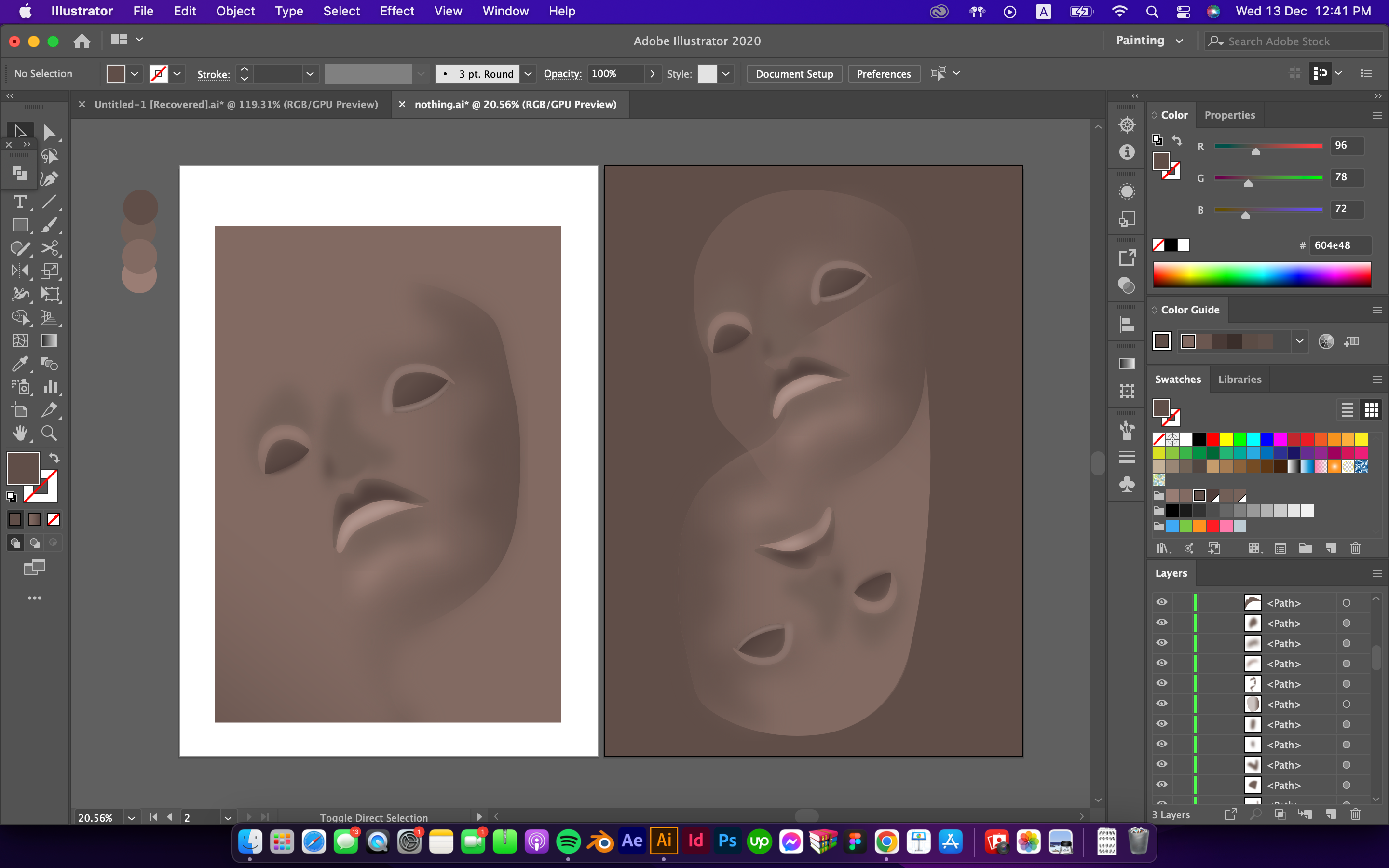Open the Align panel from the dock
Screen dimensions: 1389x868
1127,325
